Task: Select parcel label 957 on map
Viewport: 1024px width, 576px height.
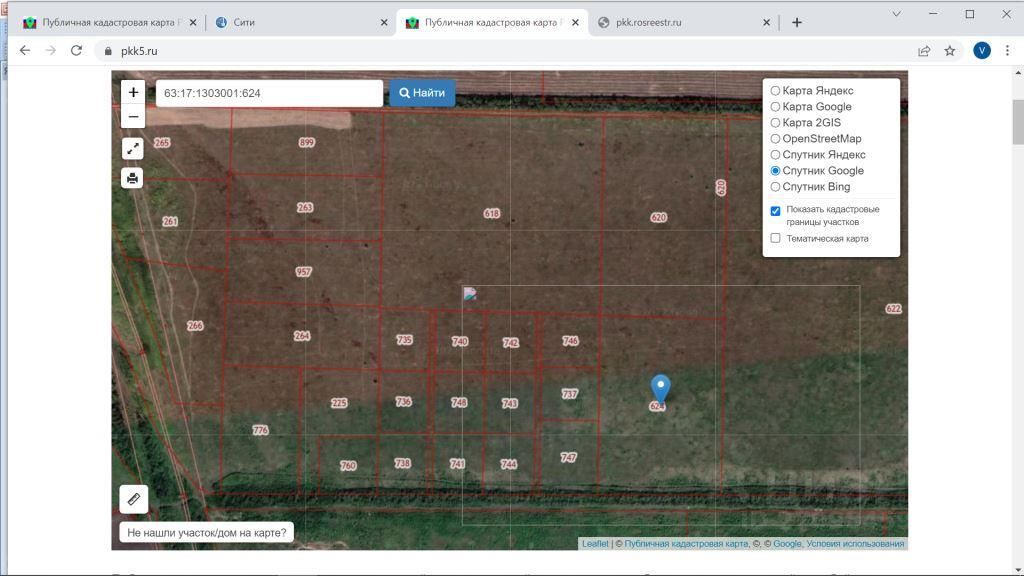Action: [304, 272]
